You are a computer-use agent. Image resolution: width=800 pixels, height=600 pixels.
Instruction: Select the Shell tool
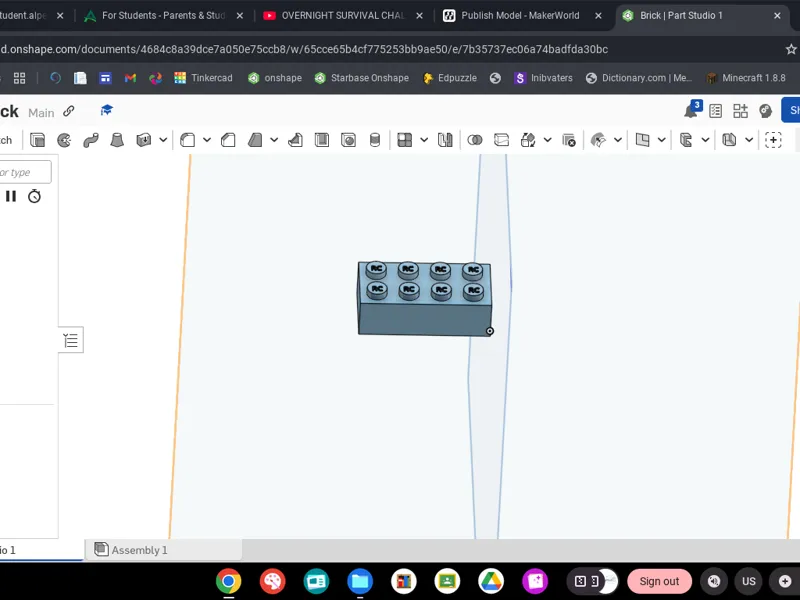[322, 140]
